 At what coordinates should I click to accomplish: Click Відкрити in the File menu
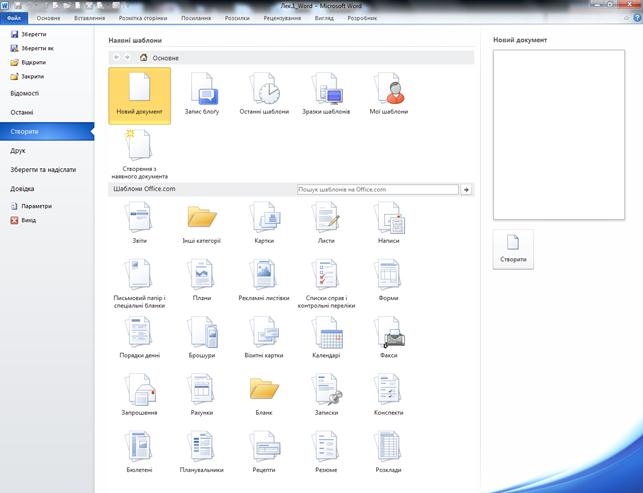click(x=28, y=62)
